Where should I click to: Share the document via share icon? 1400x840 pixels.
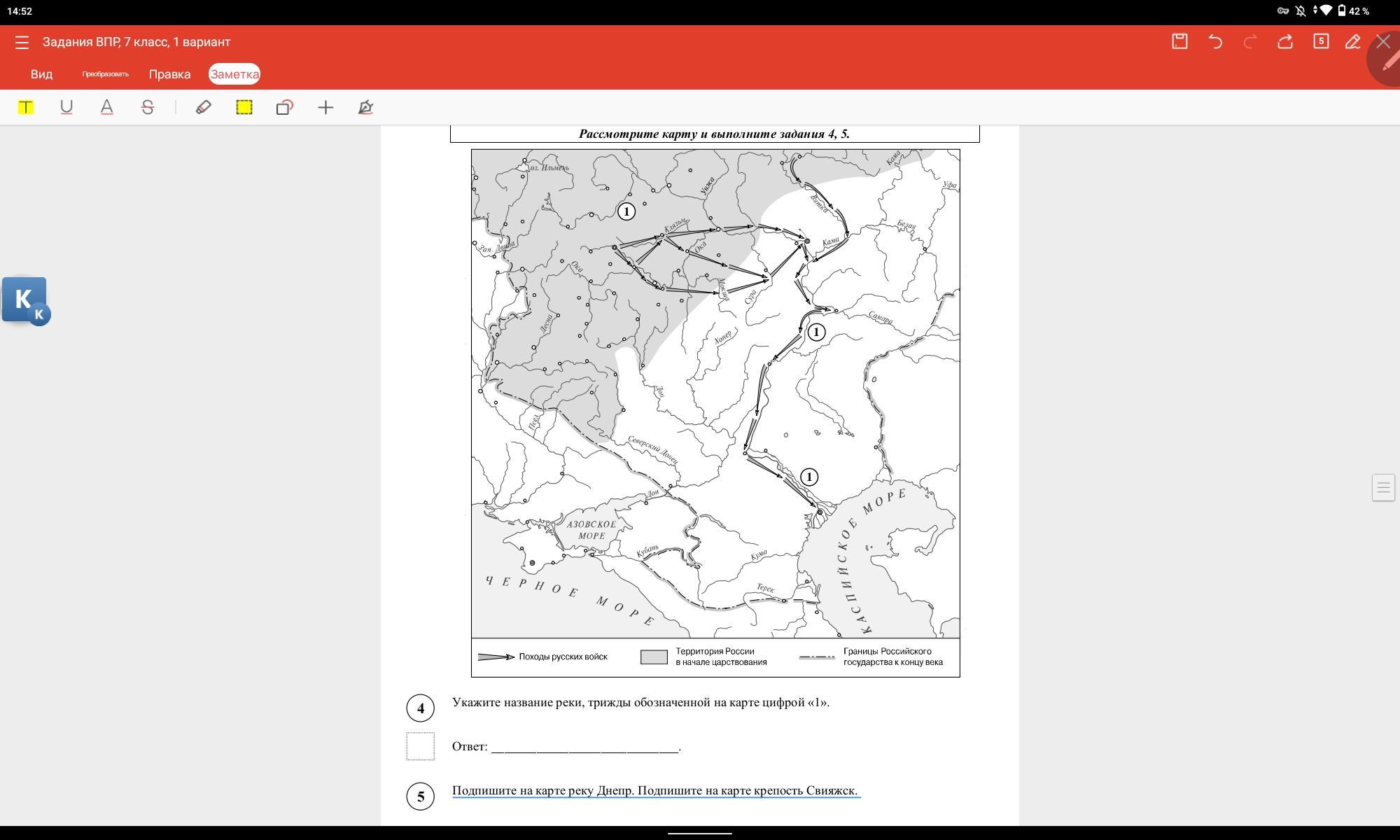pos(1284,41)
